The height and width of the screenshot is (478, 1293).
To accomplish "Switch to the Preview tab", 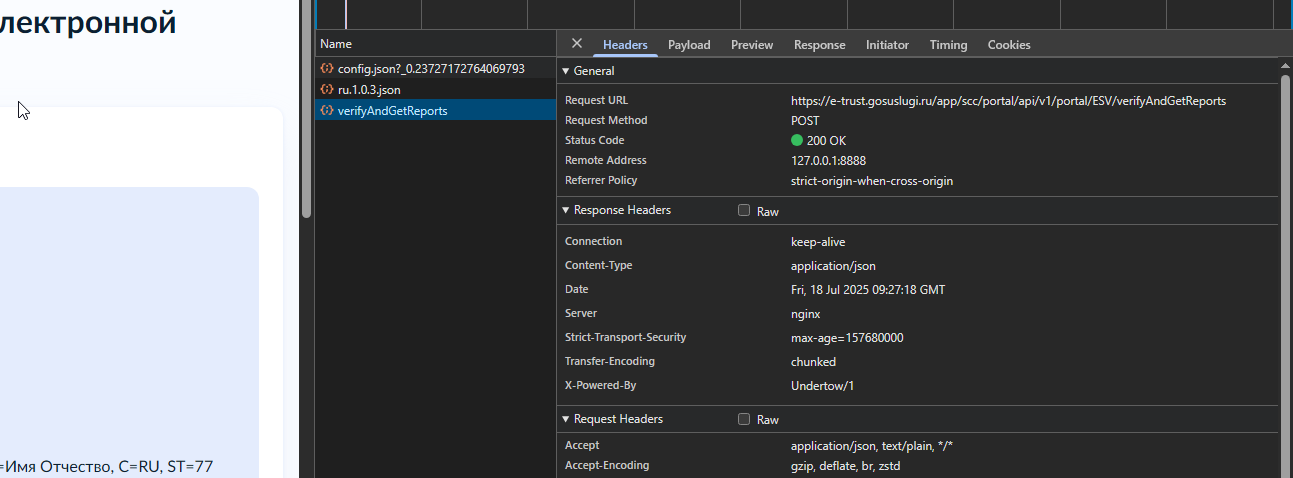I will point(752,45).
